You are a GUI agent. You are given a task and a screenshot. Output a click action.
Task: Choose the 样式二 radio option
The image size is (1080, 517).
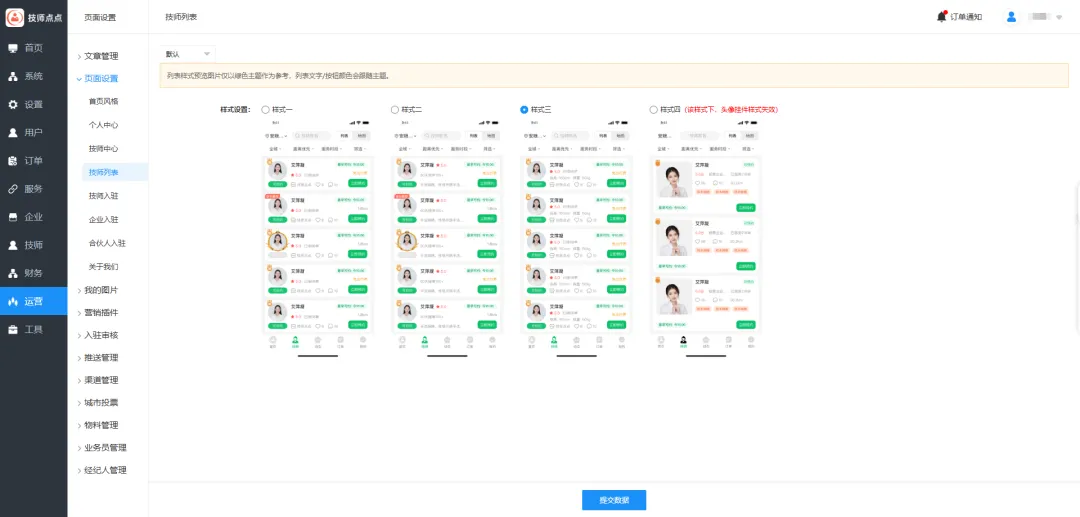(395, 109)
